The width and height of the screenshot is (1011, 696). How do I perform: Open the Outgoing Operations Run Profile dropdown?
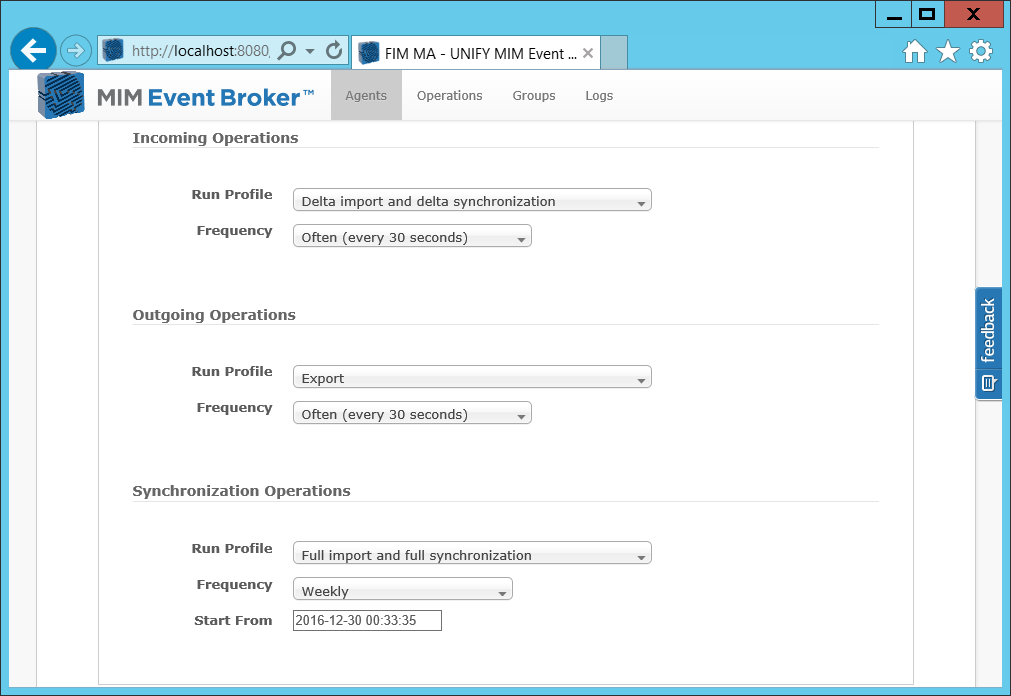pyautogui.click(x=472, y=377)
